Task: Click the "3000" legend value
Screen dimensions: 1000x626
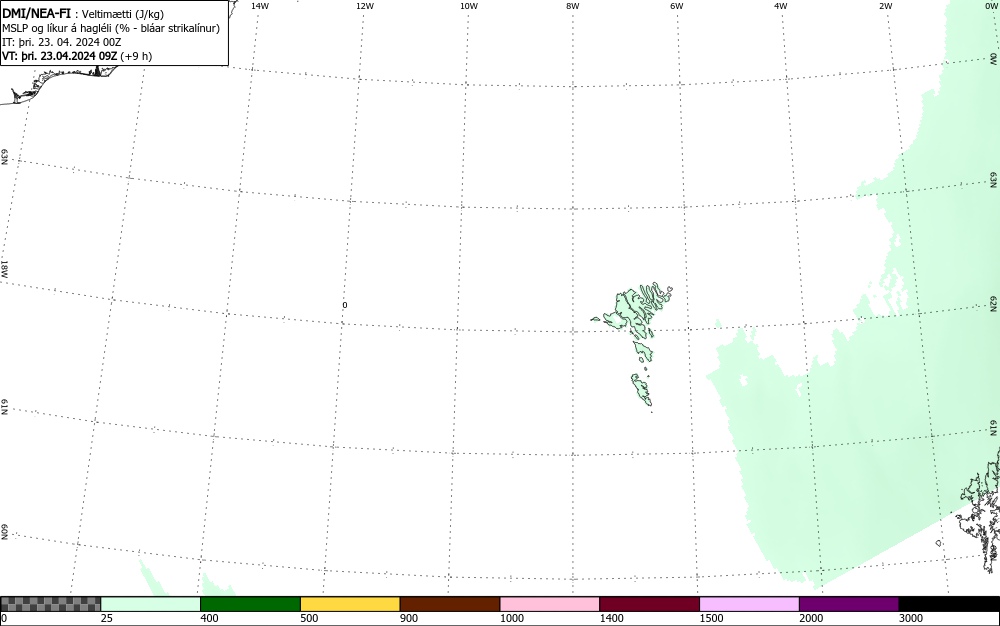Action: click(x=911, y=618)
